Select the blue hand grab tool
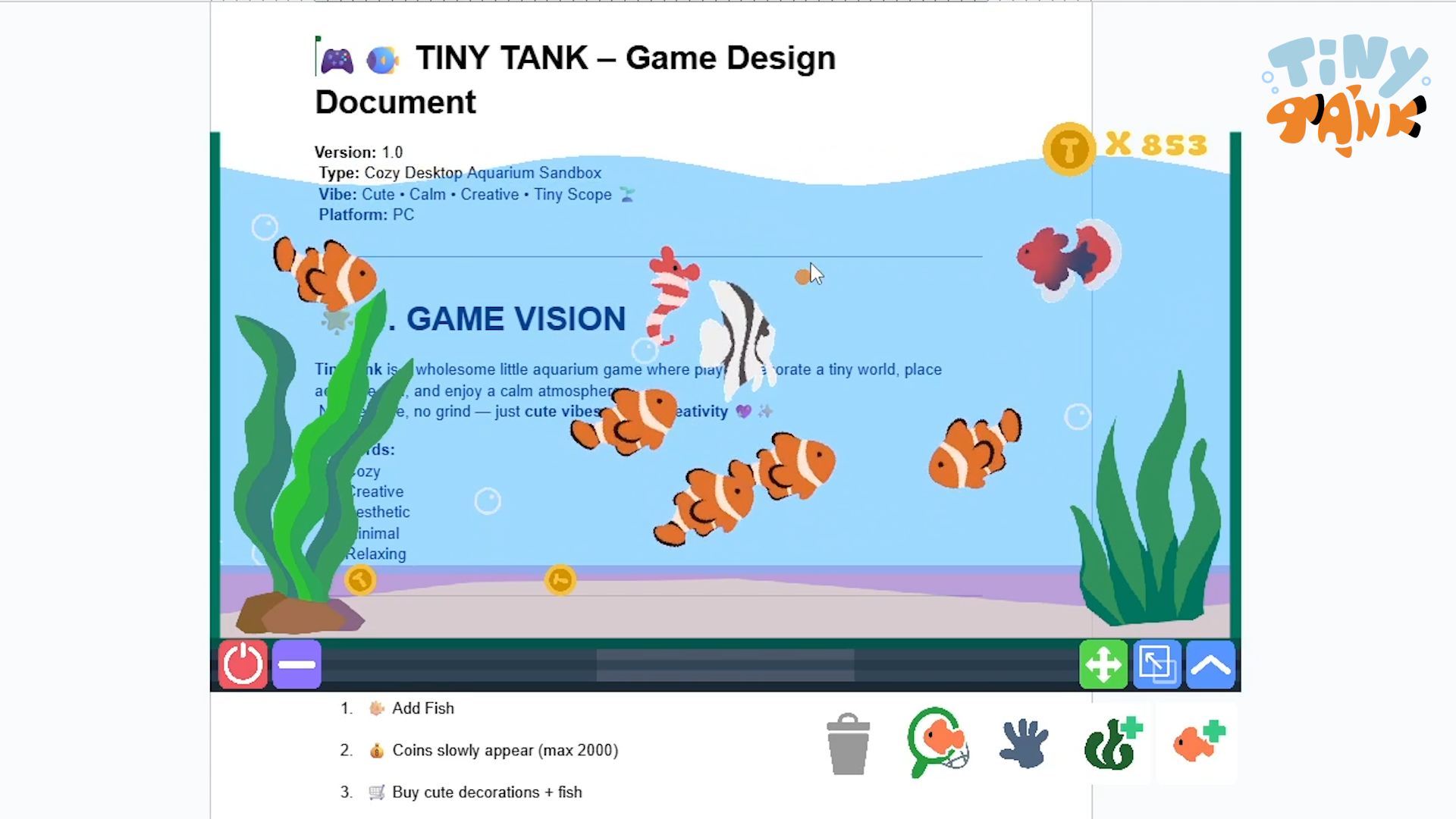The width and height of the screenshot is (1456, 819). pyautogui.click(x=1024, y=744)
